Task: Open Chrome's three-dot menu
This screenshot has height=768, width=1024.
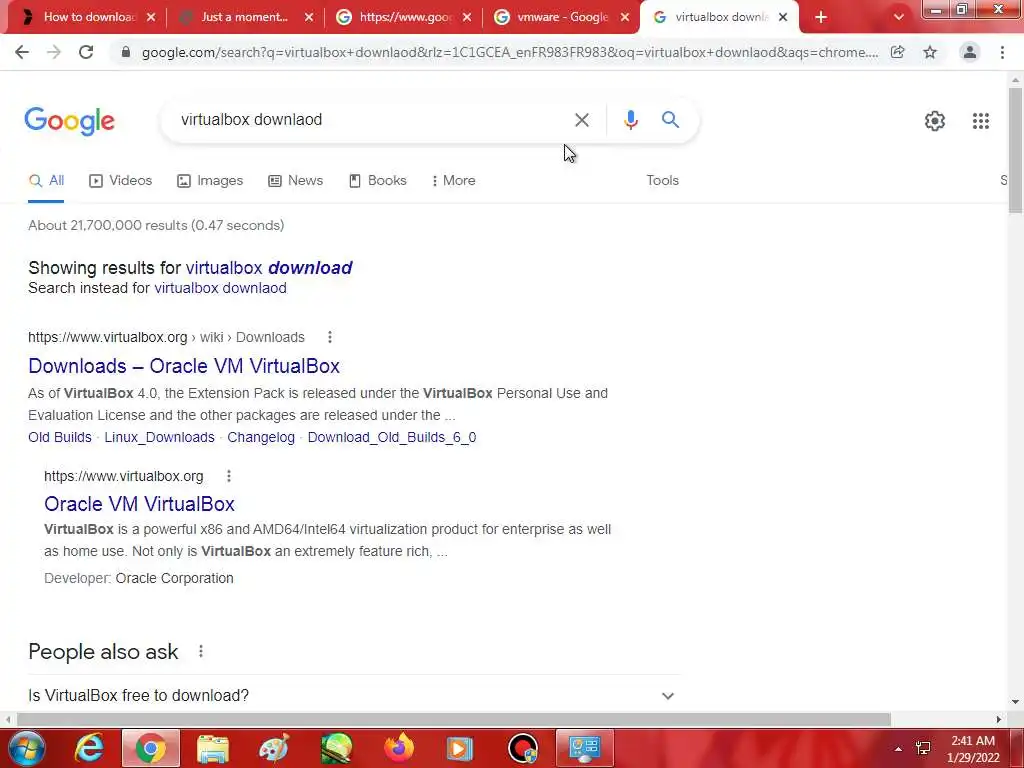Action: point(1002,52)
